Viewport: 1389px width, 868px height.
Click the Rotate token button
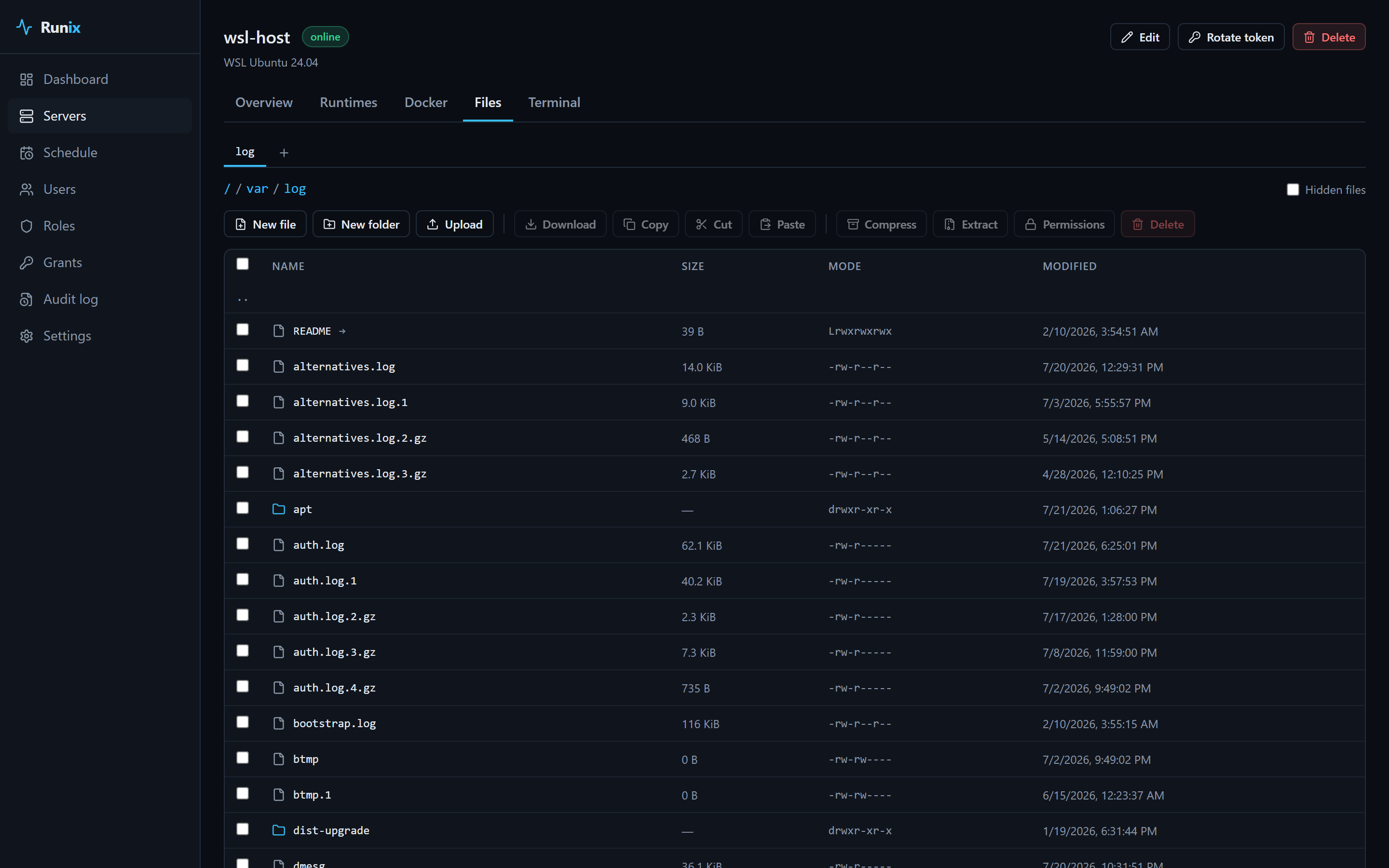[1231, 37]
